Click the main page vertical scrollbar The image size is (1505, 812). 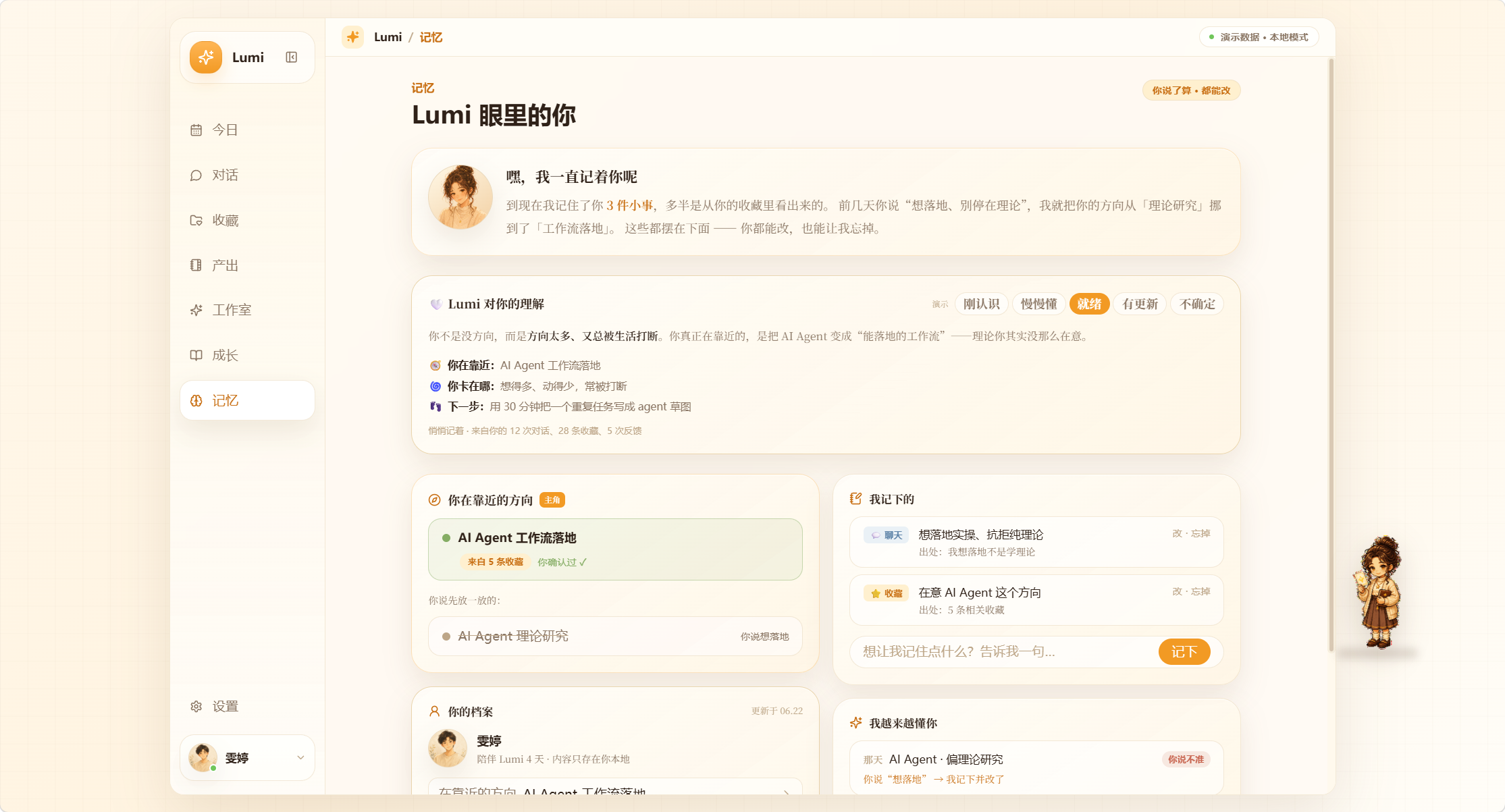coord(1331,354)
